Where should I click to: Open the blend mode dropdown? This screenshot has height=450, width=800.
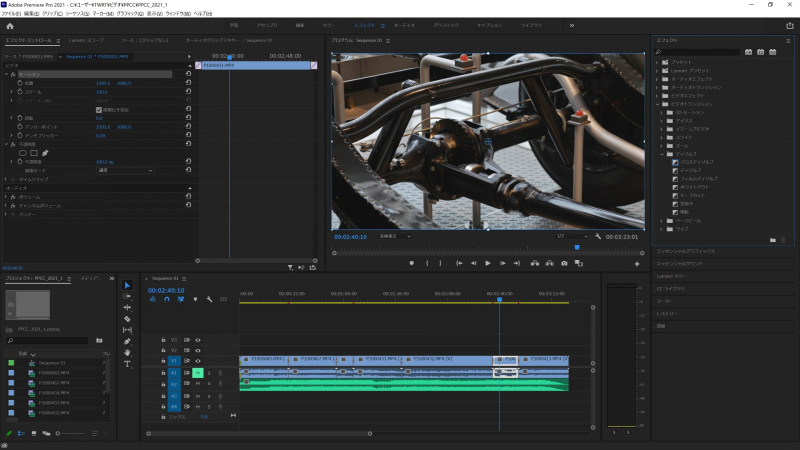[125, 170]
